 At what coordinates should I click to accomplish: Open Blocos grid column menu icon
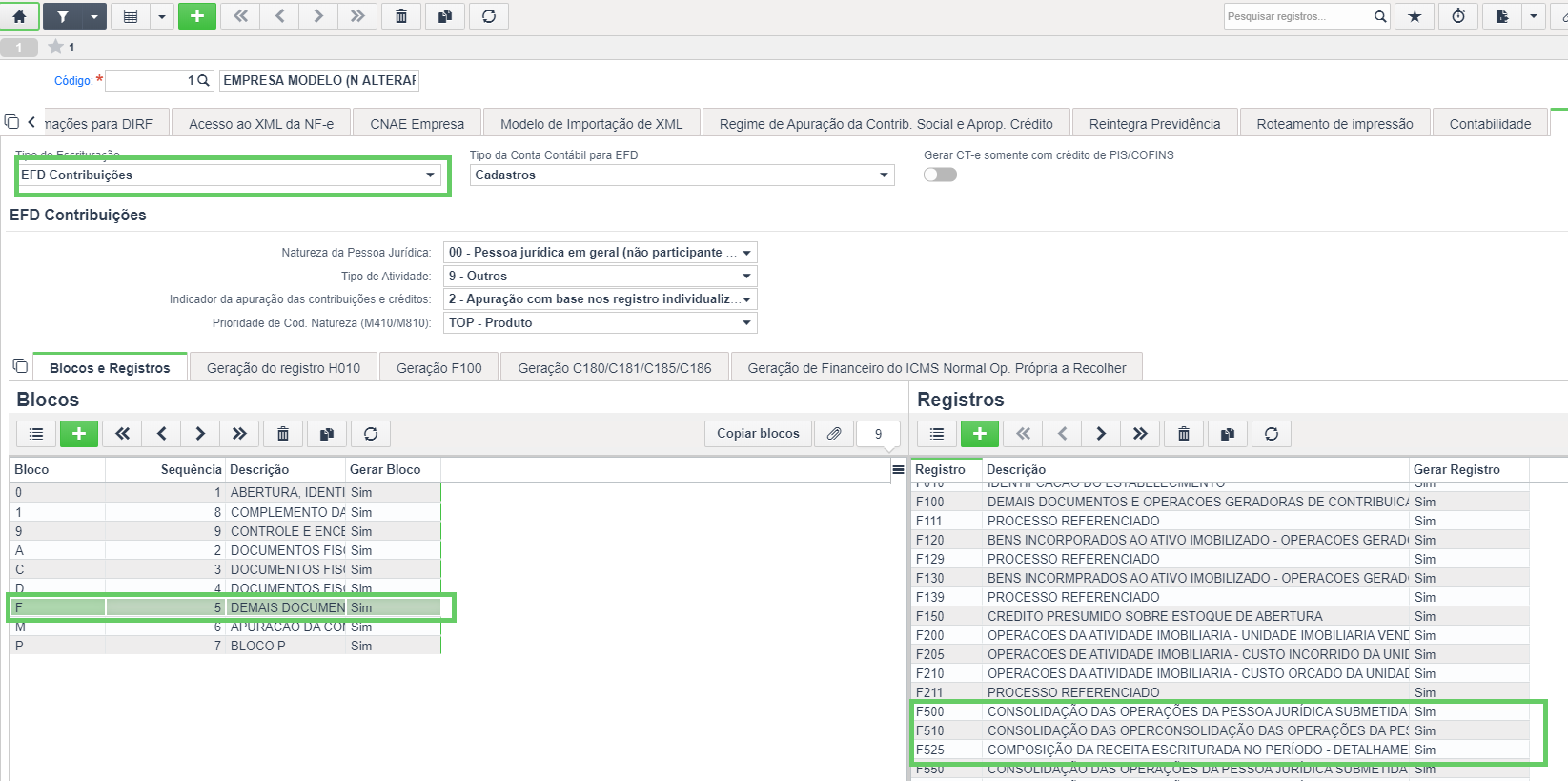(898, 469)
